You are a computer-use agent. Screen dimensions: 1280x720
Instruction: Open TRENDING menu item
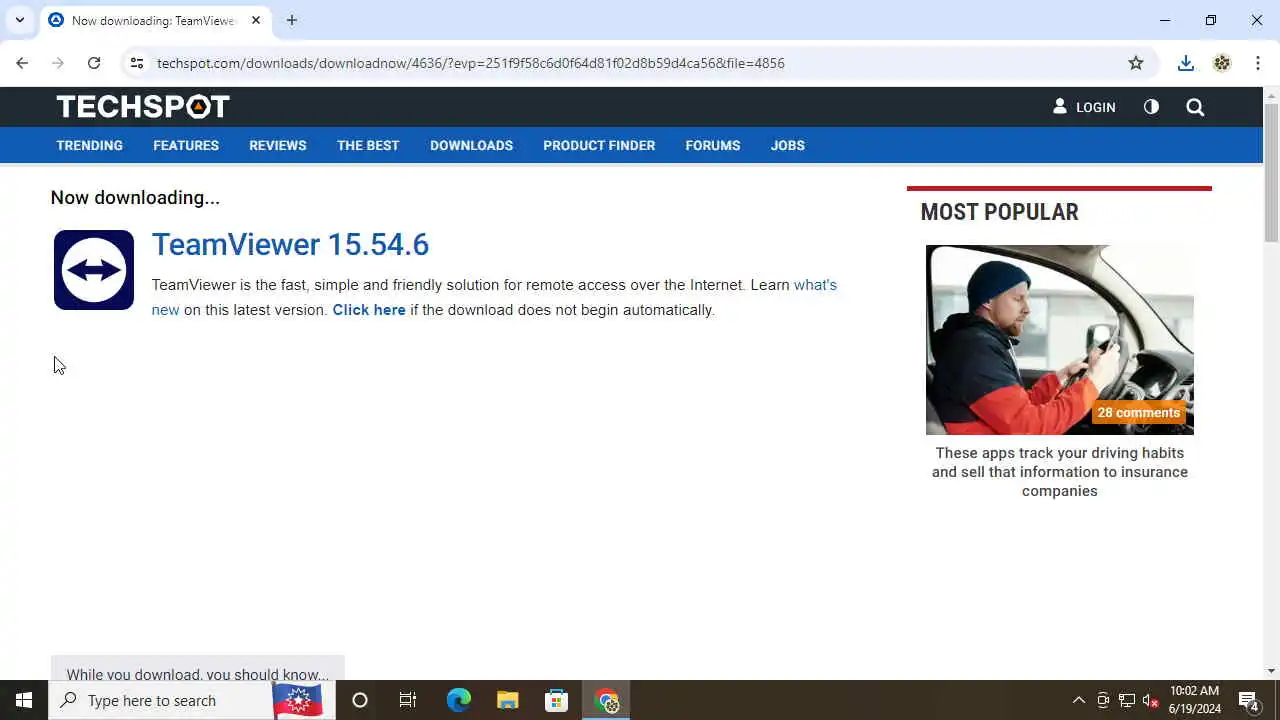(x=89, y=145)
